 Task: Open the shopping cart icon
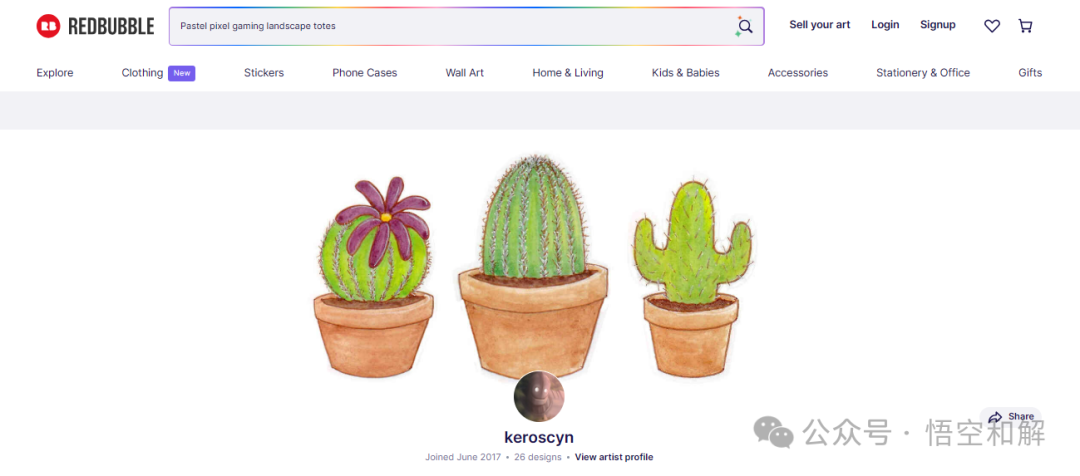point(1026,26)
